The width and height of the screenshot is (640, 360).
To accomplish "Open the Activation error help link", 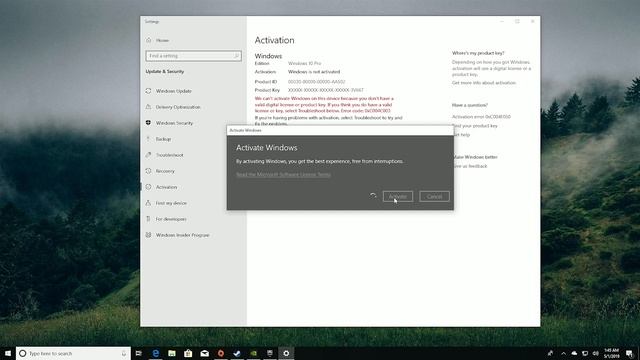I will 481,117.
